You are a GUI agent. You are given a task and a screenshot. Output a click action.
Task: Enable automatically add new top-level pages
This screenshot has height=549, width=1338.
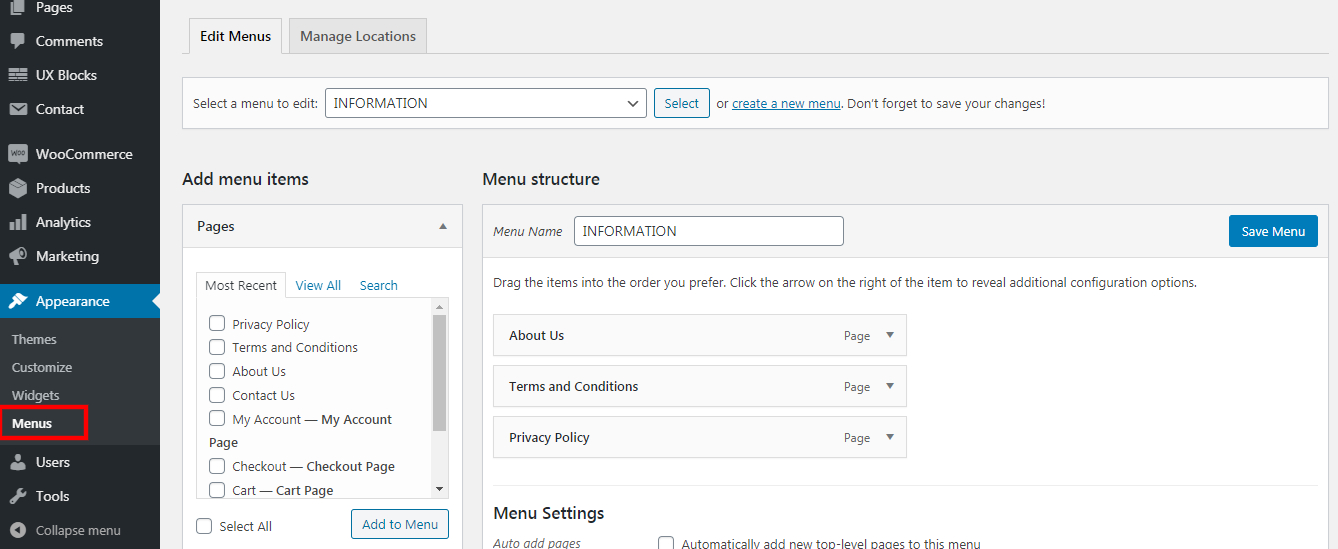click(666, 543)
